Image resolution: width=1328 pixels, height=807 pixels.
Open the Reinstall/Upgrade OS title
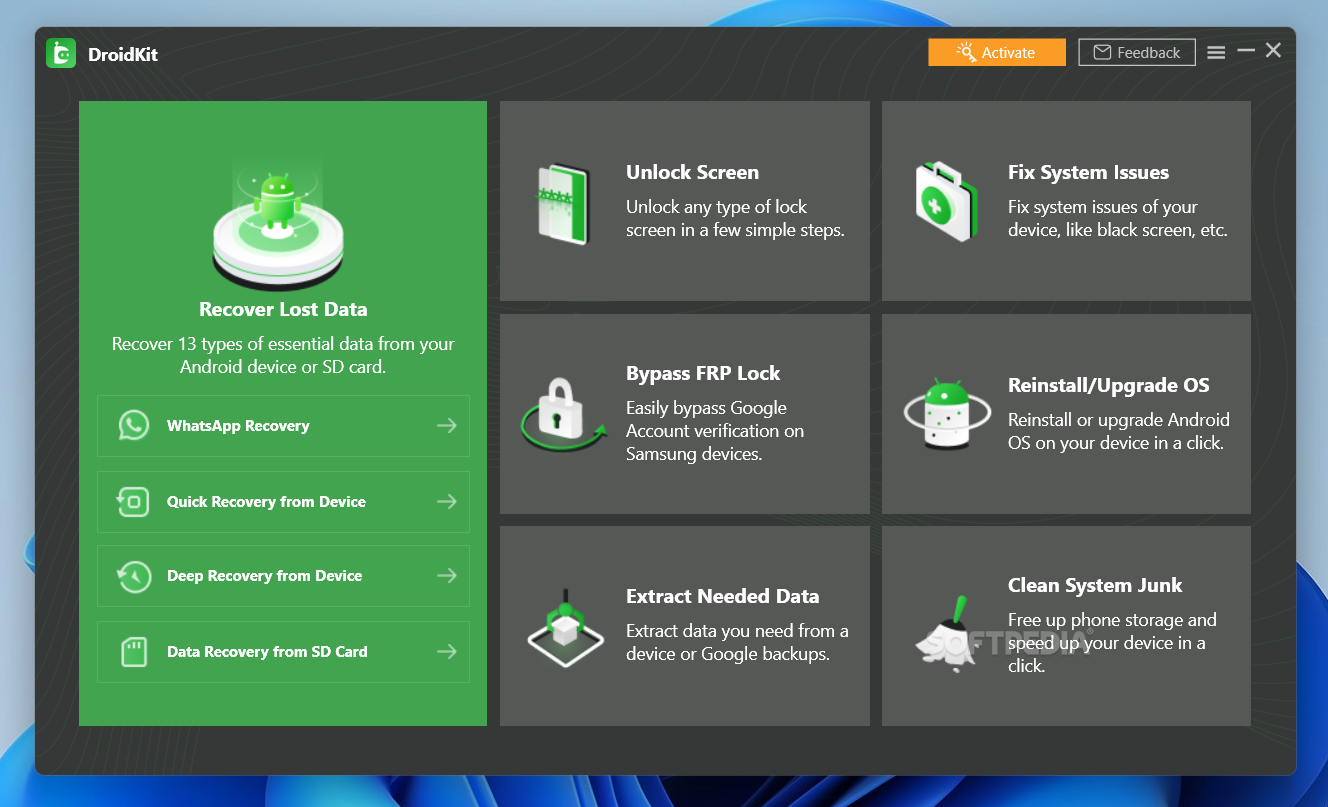1108,385
